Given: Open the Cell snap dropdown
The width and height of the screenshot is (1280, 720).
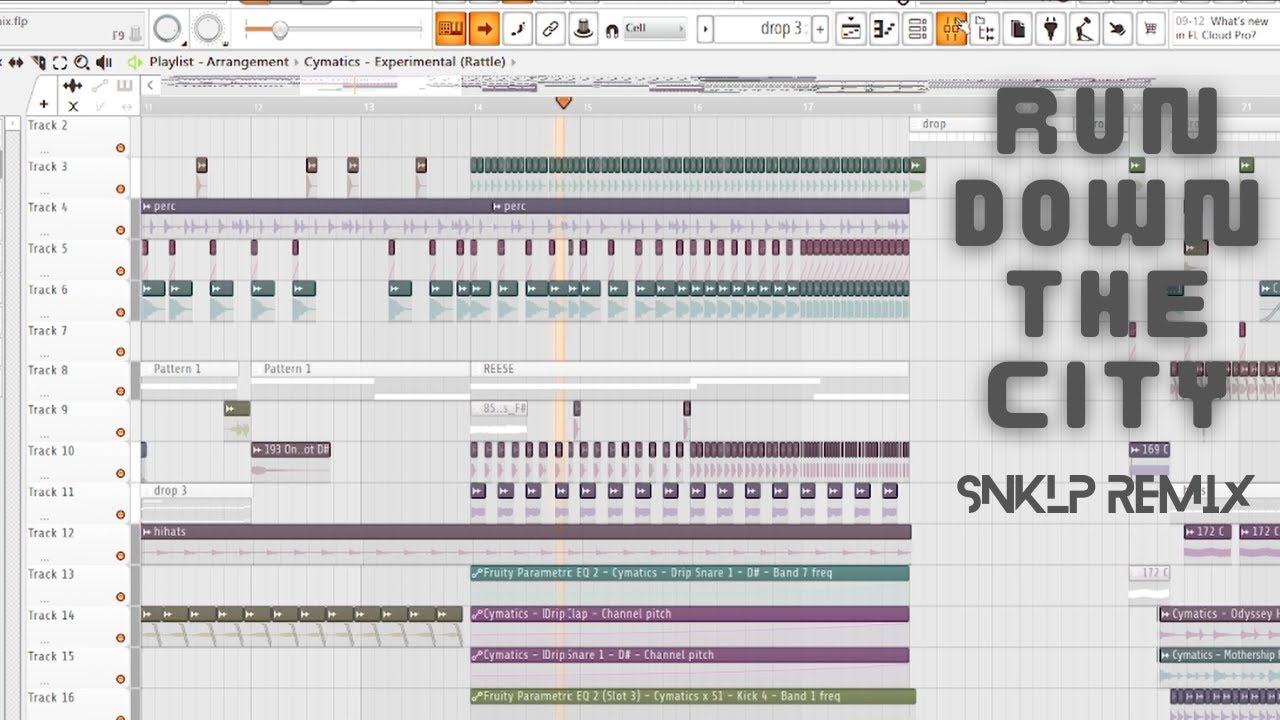Looking at the screenshot, I should [655, 29].
